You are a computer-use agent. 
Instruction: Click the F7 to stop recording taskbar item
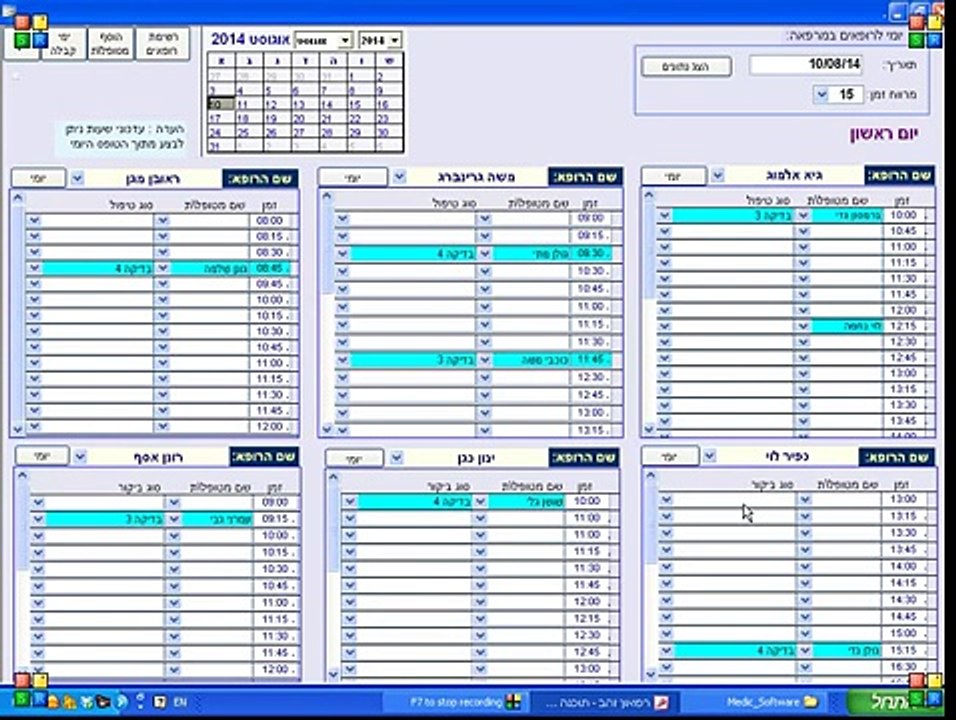click(x=465, y=702)
